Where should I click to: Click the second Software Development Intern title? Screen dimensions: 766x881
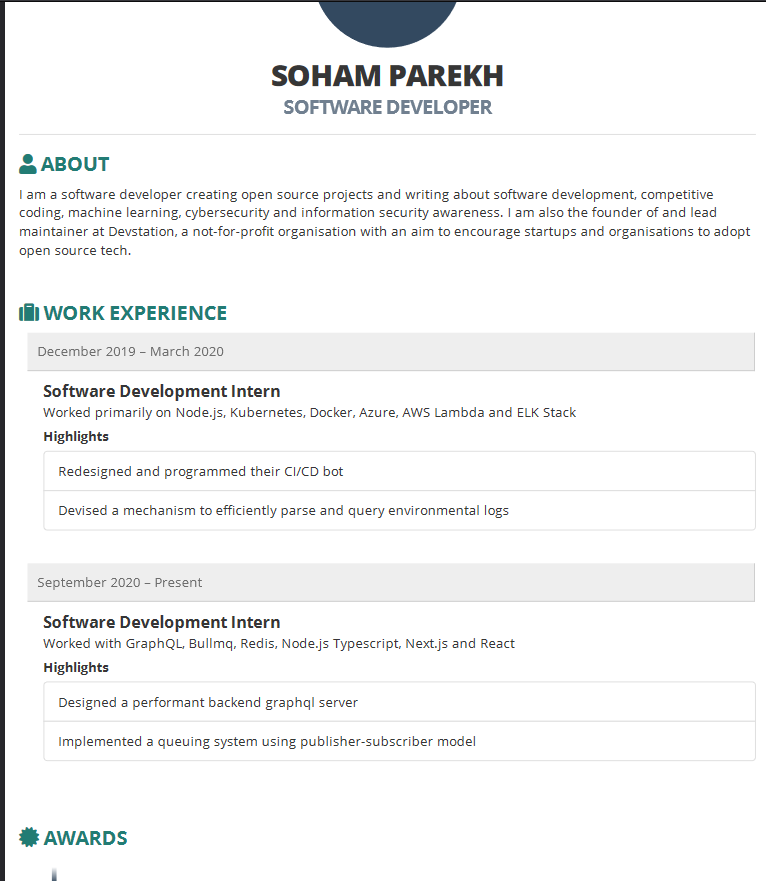pos(162,622)
